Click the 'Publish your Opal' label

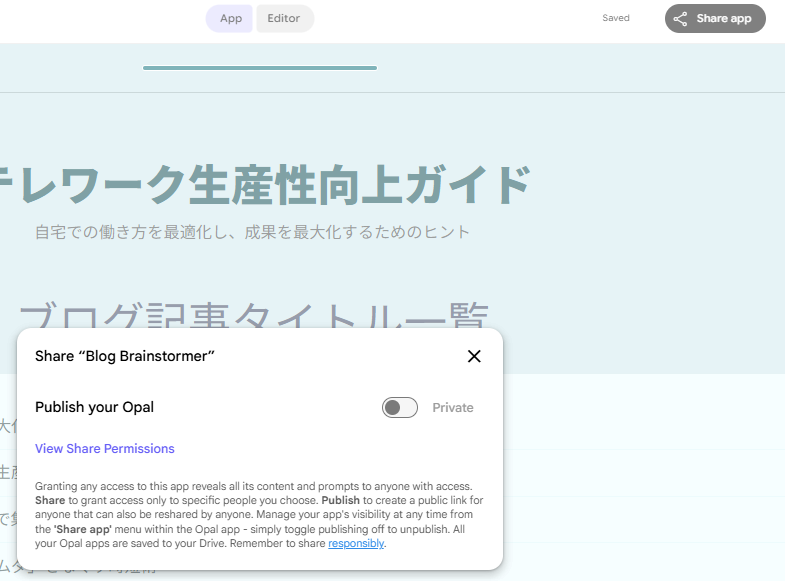click(94, 408)
